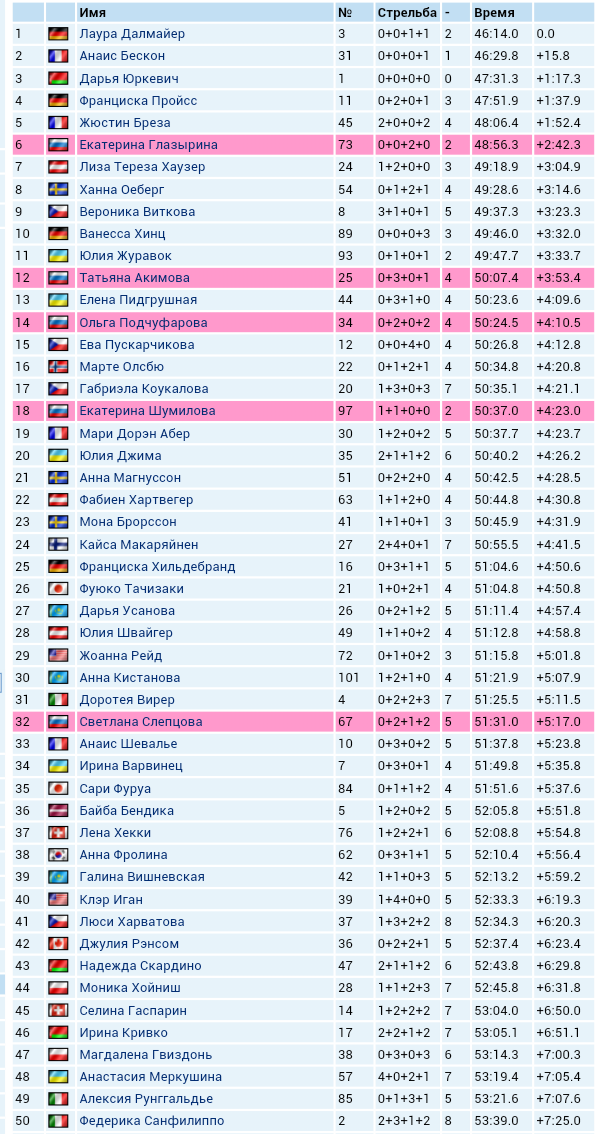Open athlete Магдалена Гвиздонь
This screenshot has height=1134, width=599.
[145, 1055]
